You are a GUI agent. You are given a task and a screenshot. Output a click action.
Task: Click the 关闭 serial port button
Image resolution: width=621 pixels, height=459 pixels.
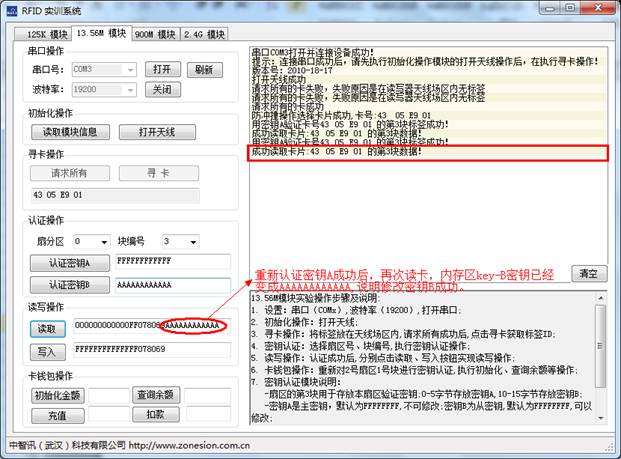pos(162,88)
